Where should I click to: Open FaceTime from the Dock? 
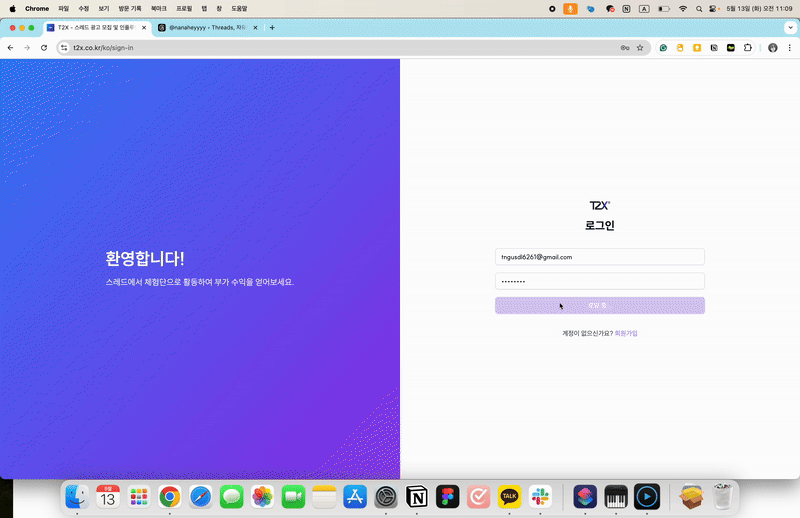click(293, 497)
